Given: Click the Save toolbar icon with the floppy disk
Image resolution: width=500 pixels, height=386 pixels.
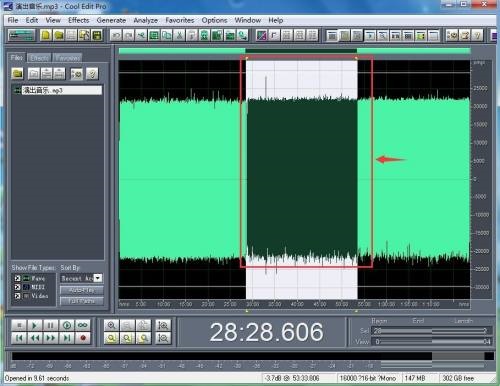Looking at the screenshot, I should pos(97,35).
